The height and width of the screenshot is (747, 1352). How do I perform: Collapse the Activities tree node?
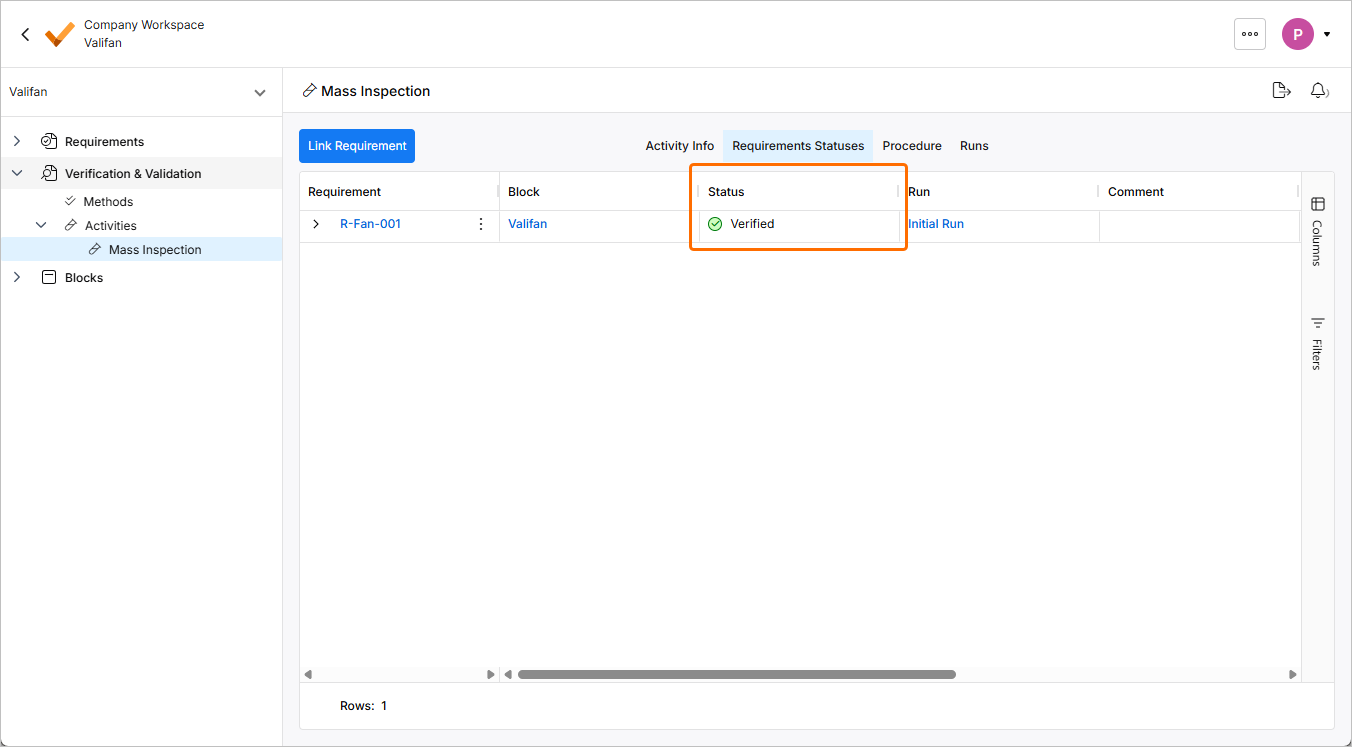point(41,226)
